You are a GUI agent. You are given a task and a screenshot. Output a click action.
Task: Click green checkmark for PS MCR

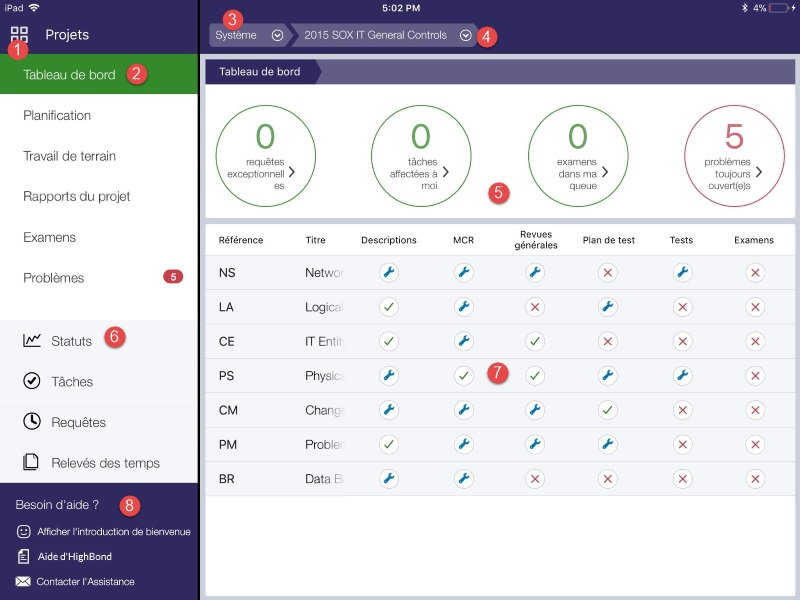463,376
